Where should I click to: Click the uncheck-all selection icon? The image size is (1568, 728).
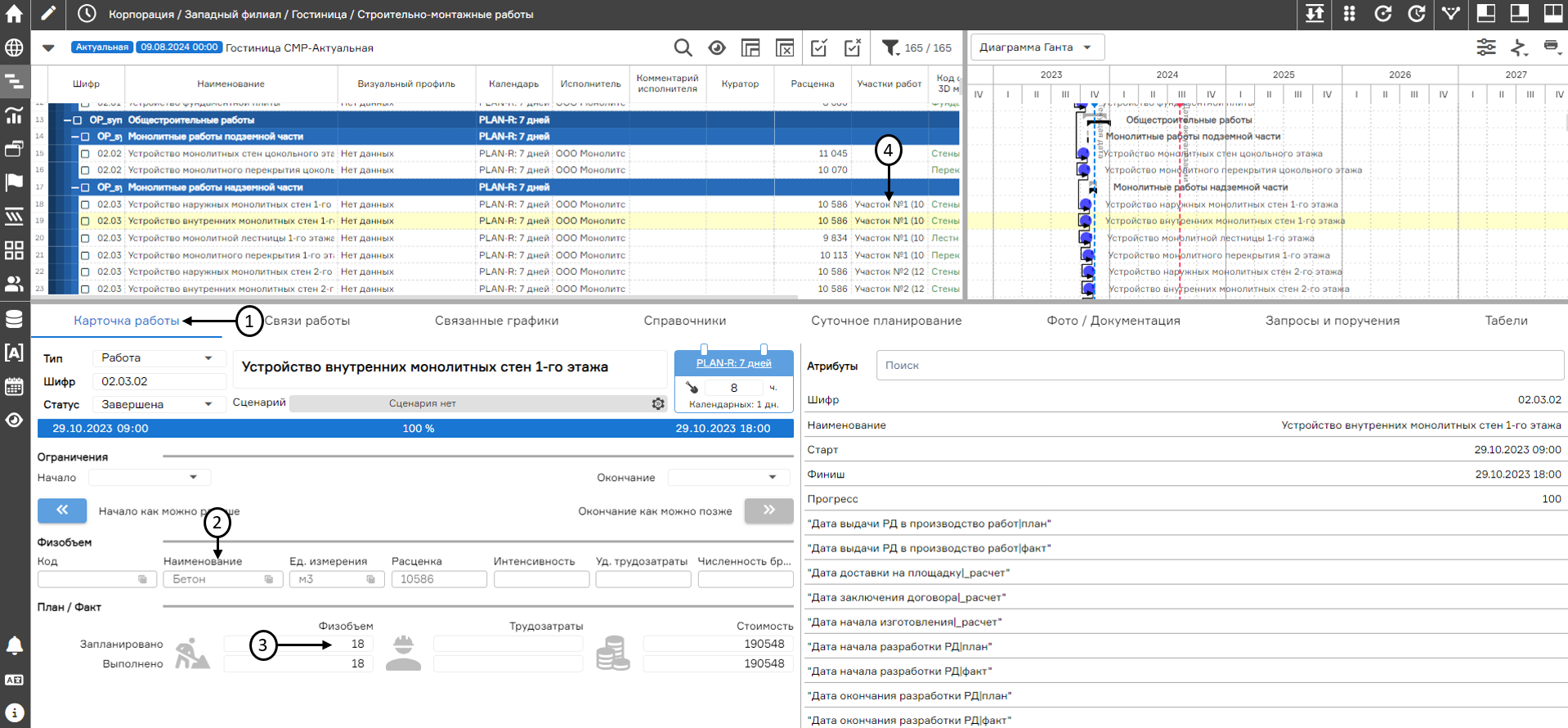(x=853, y=48)
